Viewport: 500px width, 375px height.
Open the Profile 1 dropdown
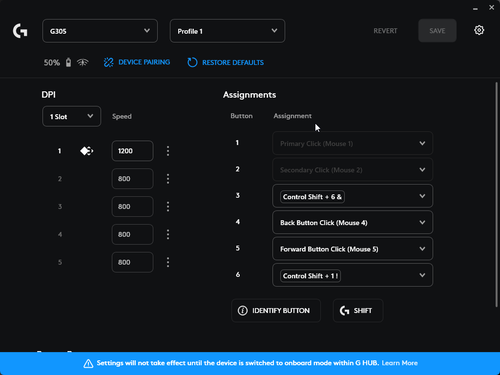click(x=227, y=31)
